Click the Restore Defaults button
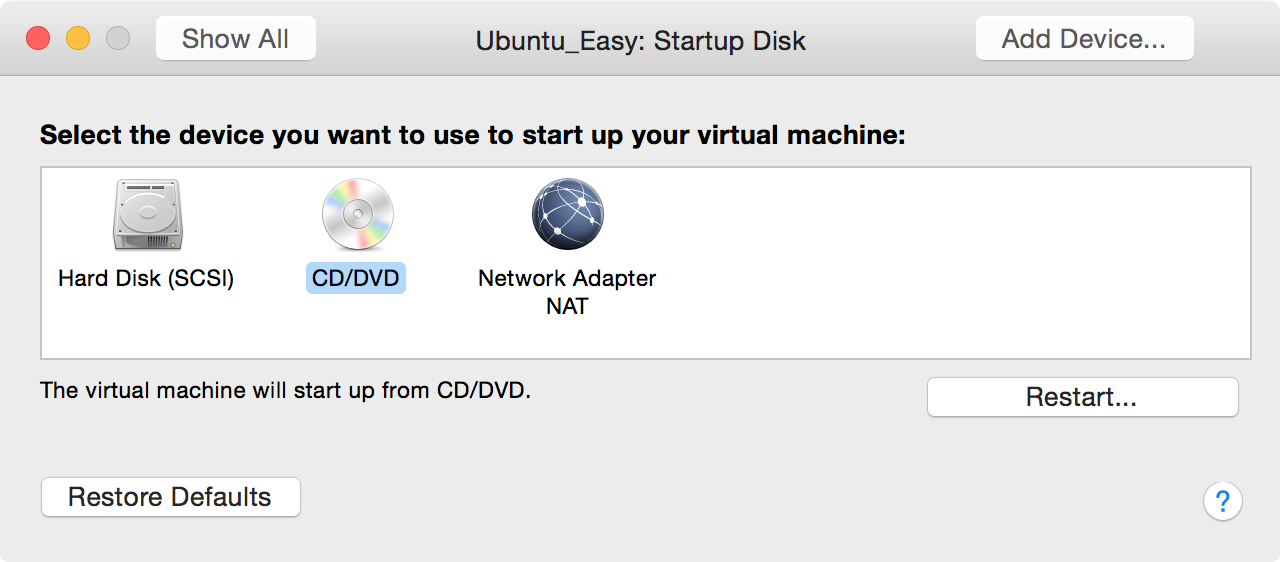 pos(170,497)
